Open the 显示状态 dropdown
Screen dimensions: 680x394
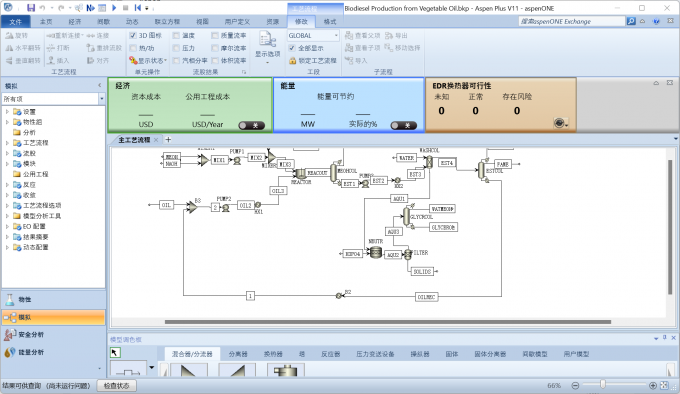(x=165, y=60)
